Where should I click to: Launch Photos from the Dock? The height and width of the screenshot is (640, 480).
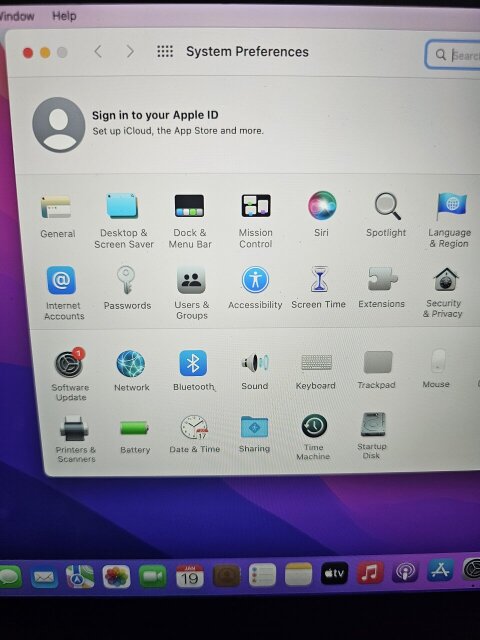[x=116, y=576]
